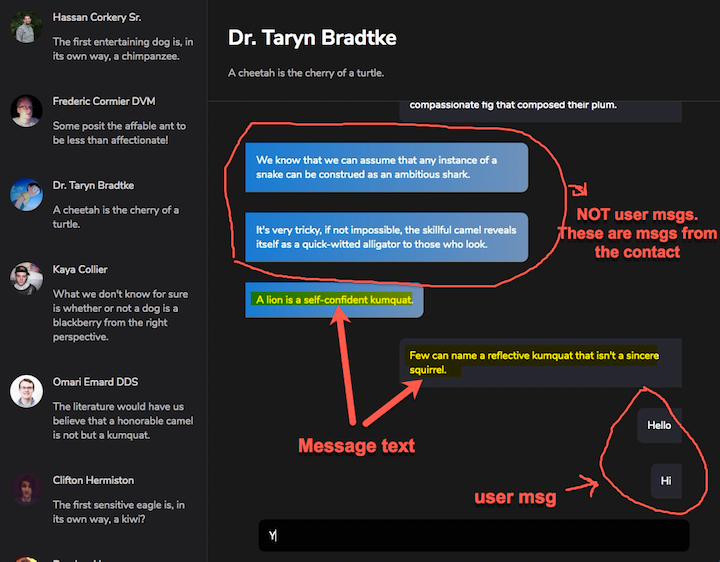Select the 'skillful camel' contact message bubble

tap(386, 237)
